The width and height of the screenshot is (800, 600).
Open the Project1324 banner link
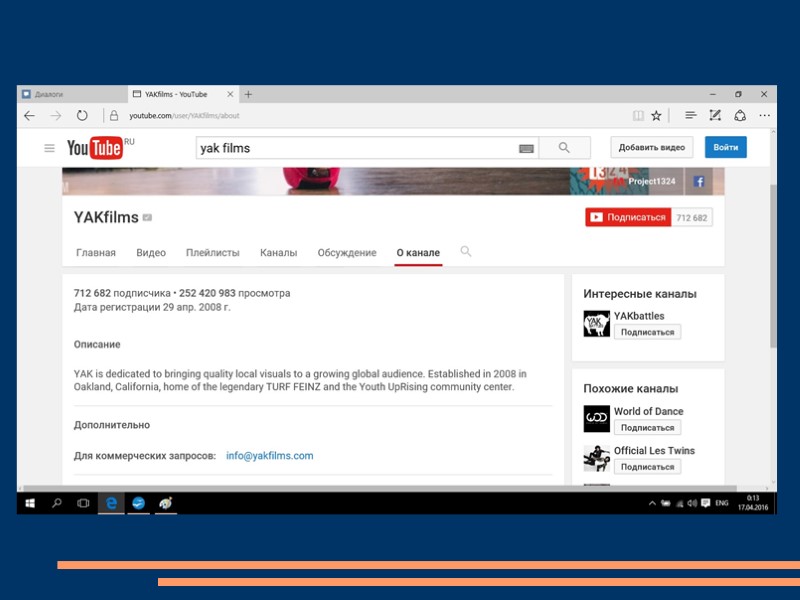tap(652, 181)
